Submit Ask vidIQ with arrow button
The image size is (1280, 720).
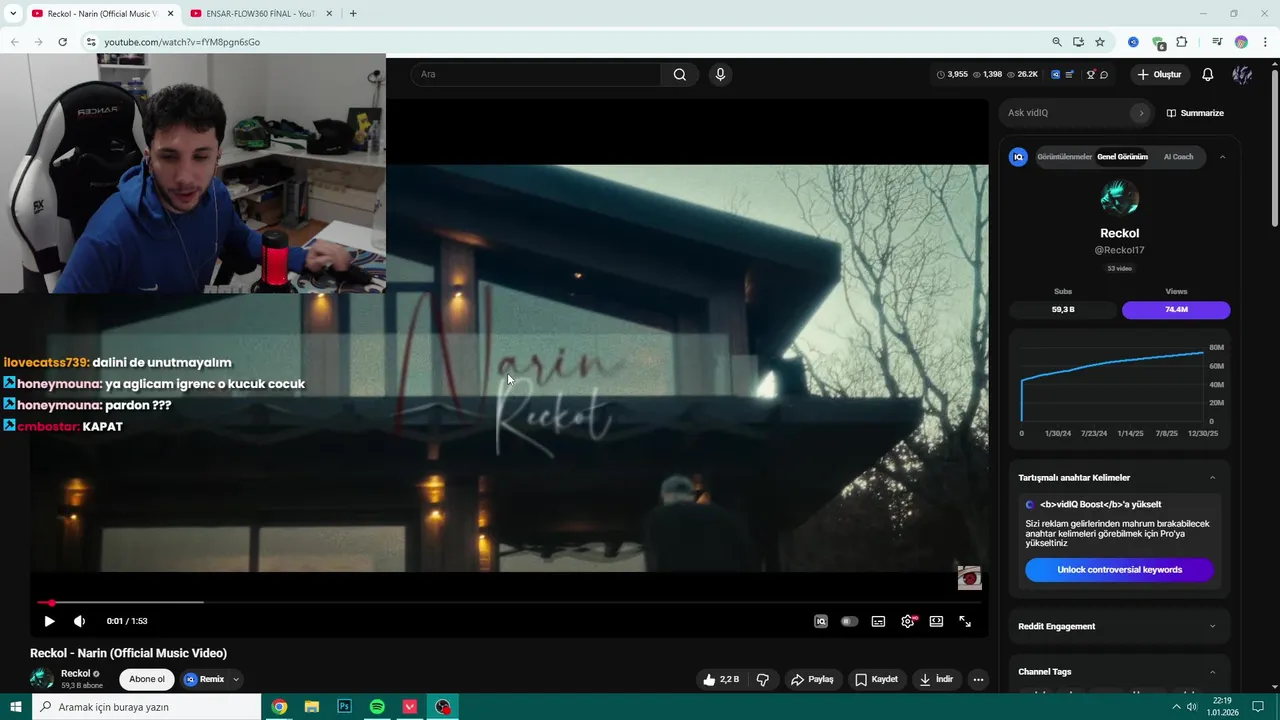[x=1141, y=113]
